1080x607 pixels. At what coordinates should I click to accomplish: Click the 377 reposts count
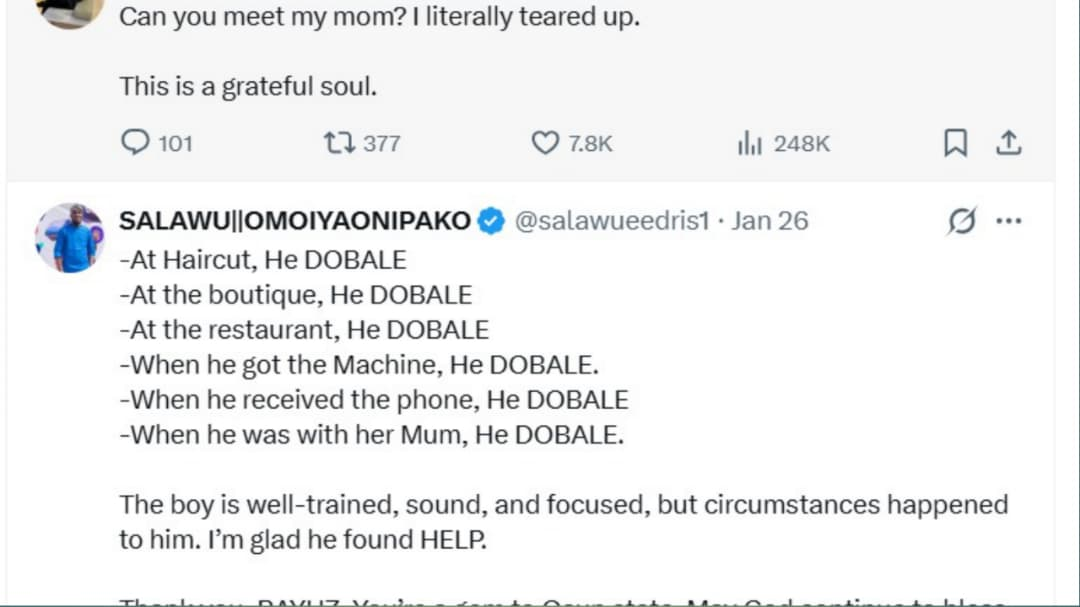pyautogui.click(x=381, y=144)
